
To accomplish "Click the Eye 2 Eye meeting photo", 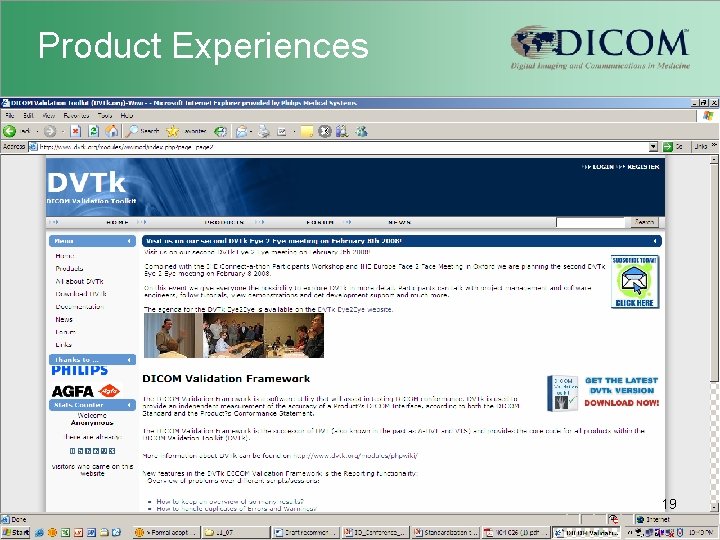I will tap(234, 335).
